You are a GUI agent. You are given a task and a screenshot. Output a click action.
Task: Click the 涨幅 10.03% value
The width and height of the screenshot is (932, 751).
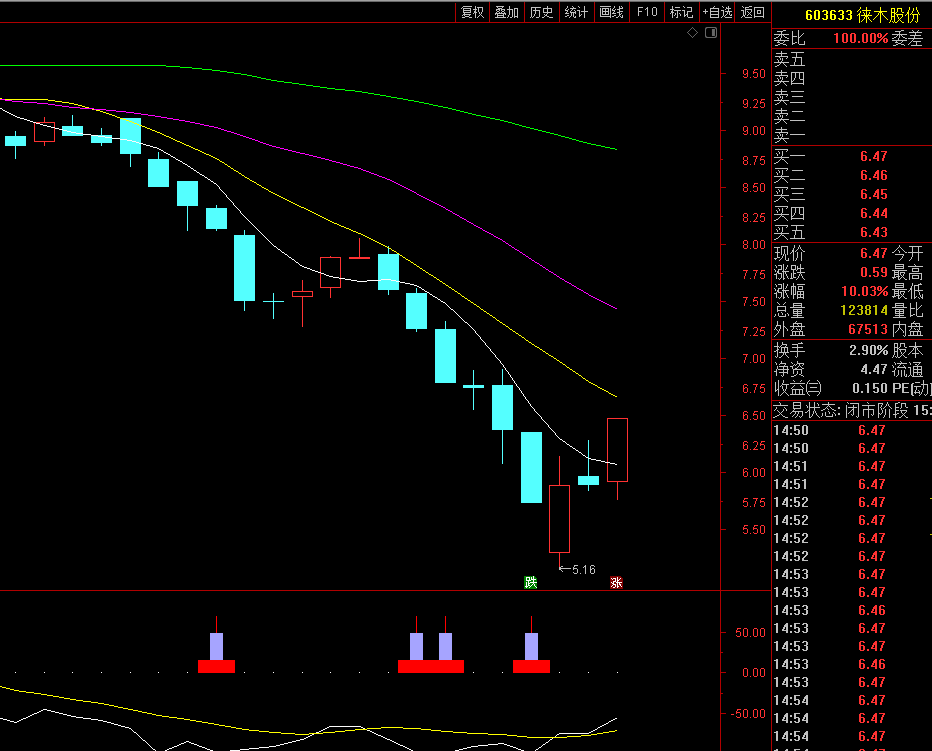864,291
